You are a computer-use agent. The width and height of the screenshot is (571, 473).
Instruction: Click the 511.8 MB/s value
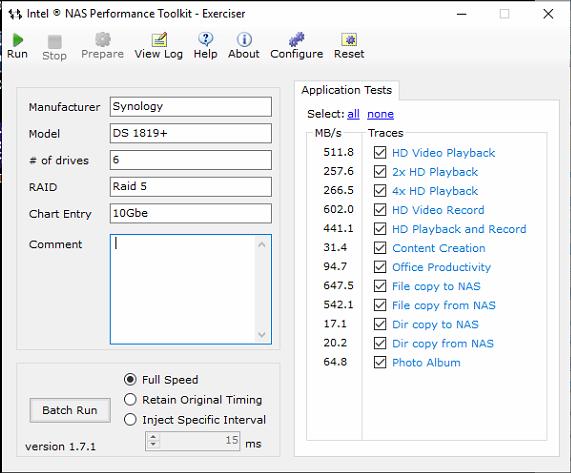click(338, 152)
